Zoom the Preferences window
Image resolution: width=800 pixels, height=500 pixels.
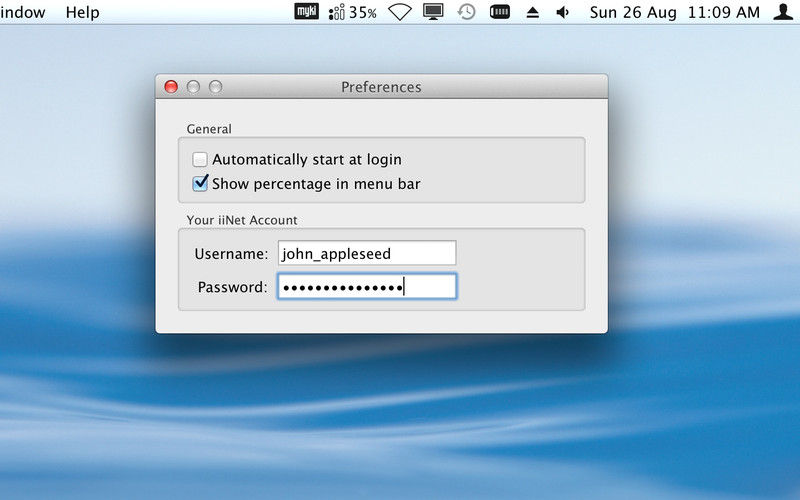point(215,87)
